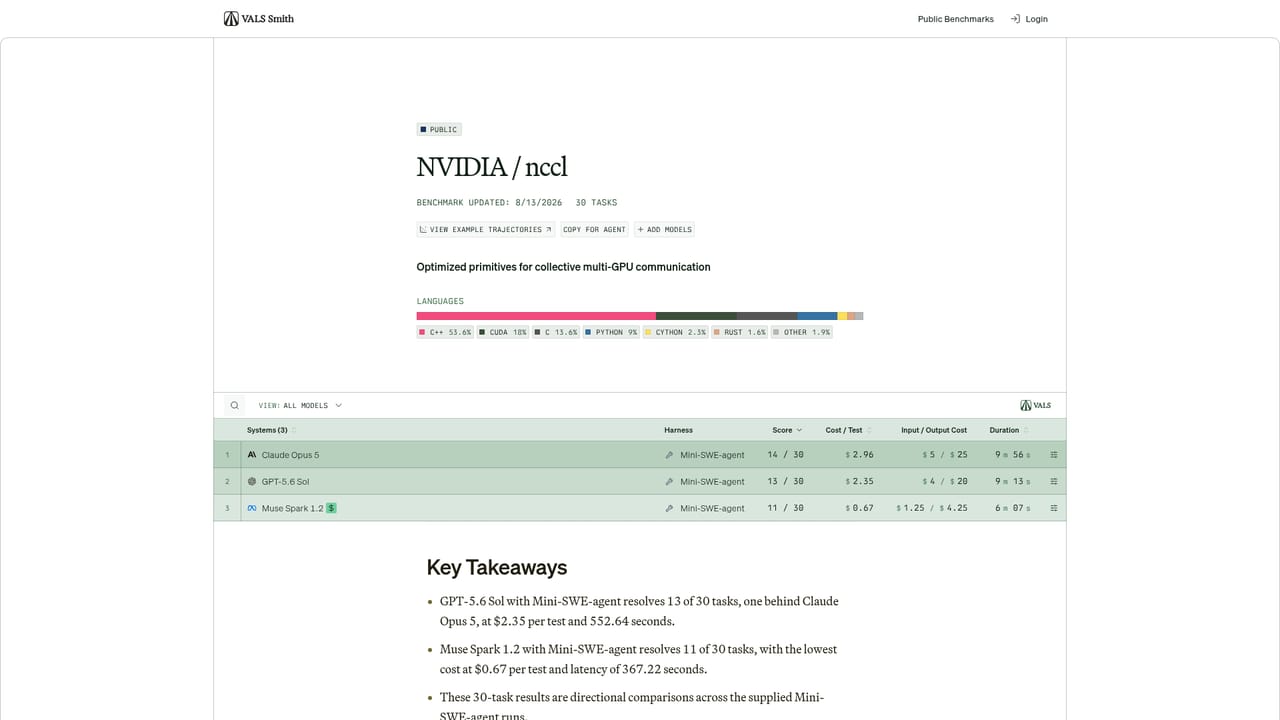The image size is (1280, 720).
Task: Click the Login arrow icon
Action: [x=1015, y=19]
